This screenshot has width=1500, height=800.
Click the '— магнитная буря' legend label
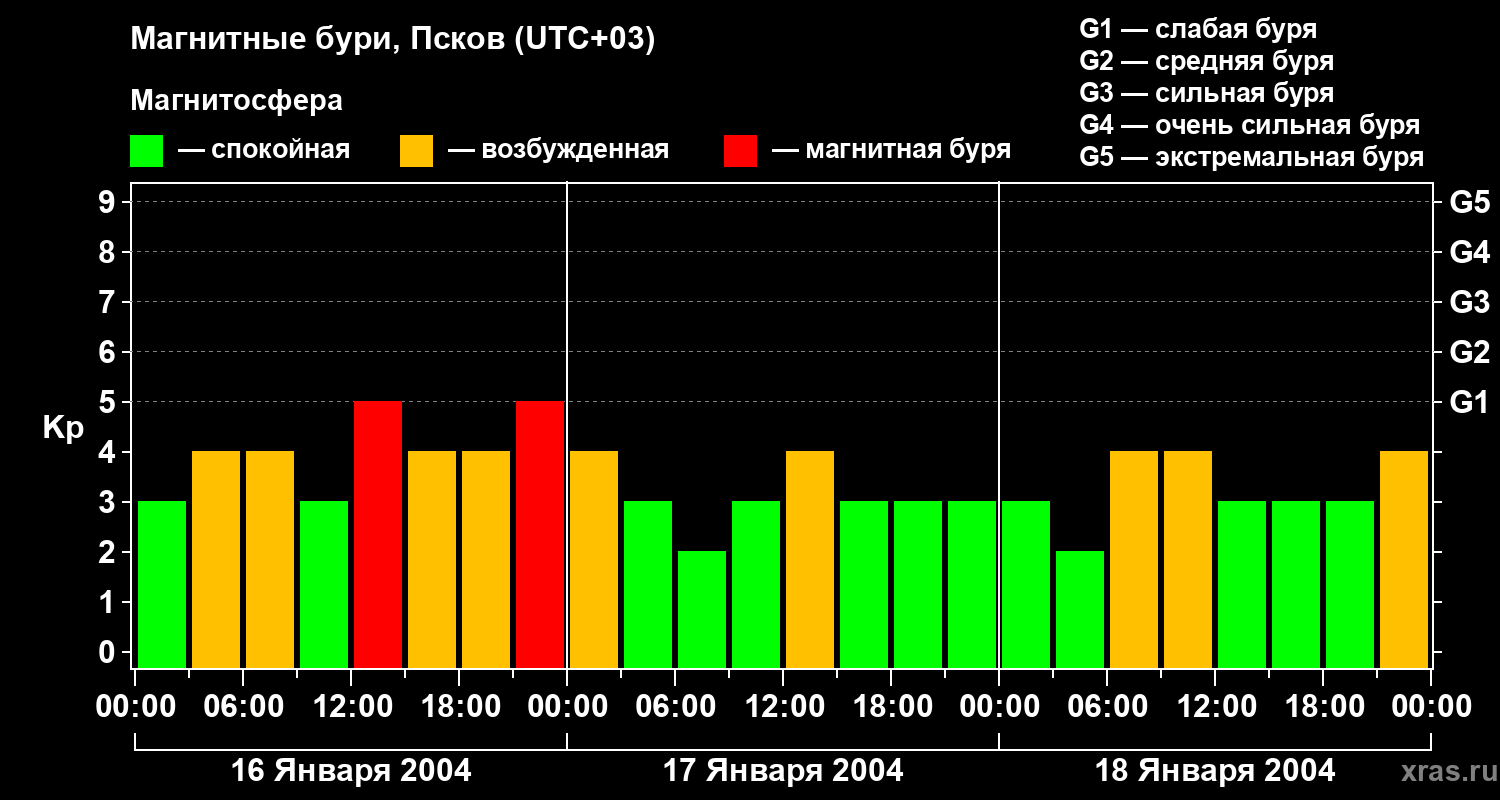(891, 150)
